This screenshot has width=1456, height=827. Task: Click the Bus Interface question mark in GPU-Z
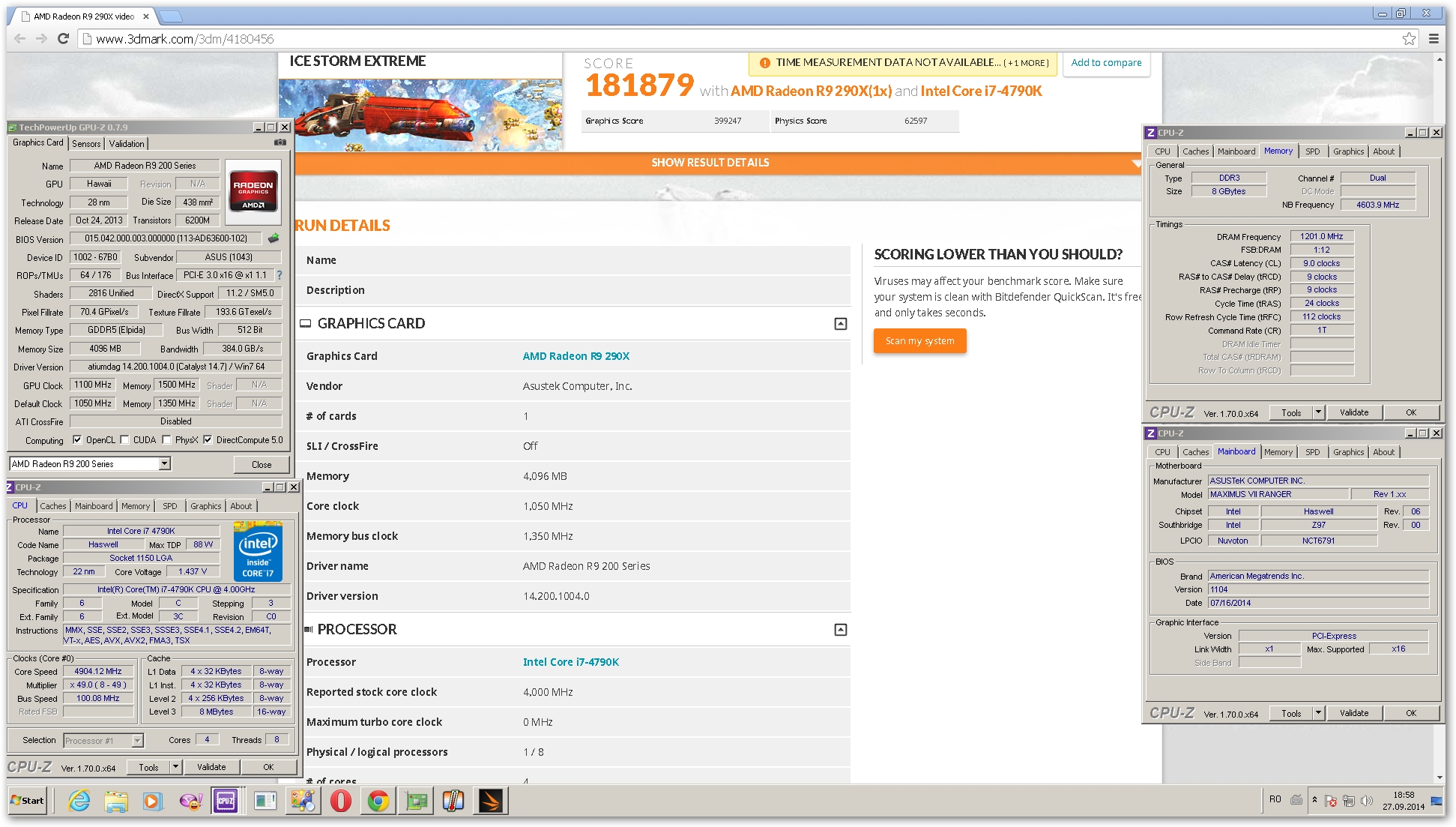tap(280, 275)
